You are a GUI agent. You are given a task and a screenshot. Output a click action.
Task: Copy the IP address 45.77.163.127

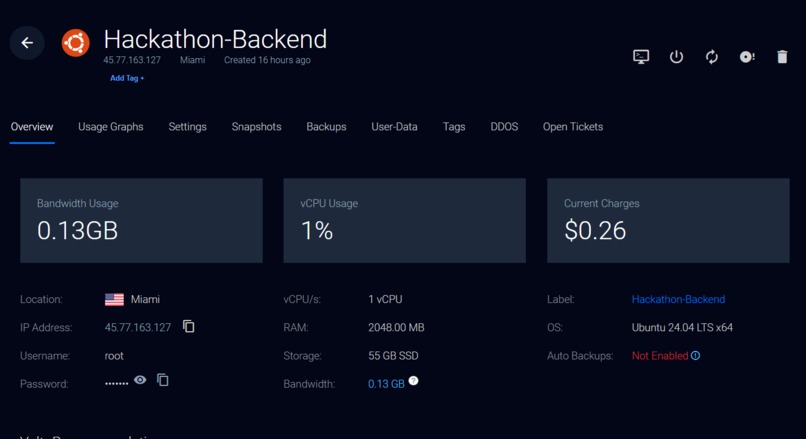tap(189, 326)
